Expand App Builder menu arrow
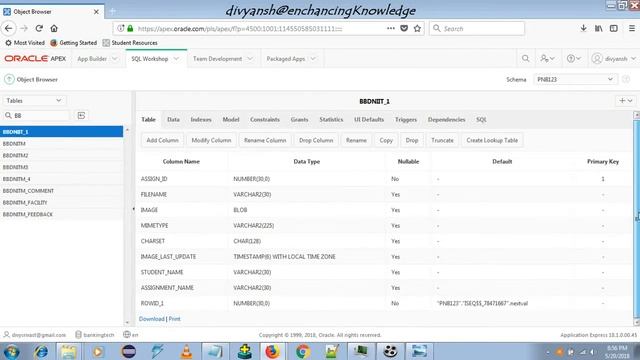Image resolution: width=640 pixels, height=360 pixels. (x=115, y=59)
